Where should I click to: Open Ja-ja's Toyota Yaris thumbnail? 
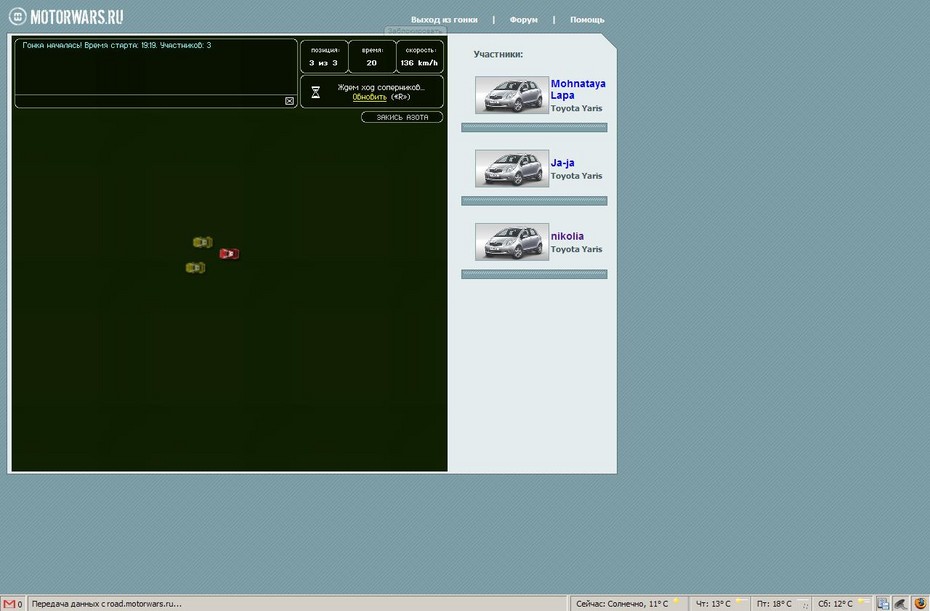point(512,168)
